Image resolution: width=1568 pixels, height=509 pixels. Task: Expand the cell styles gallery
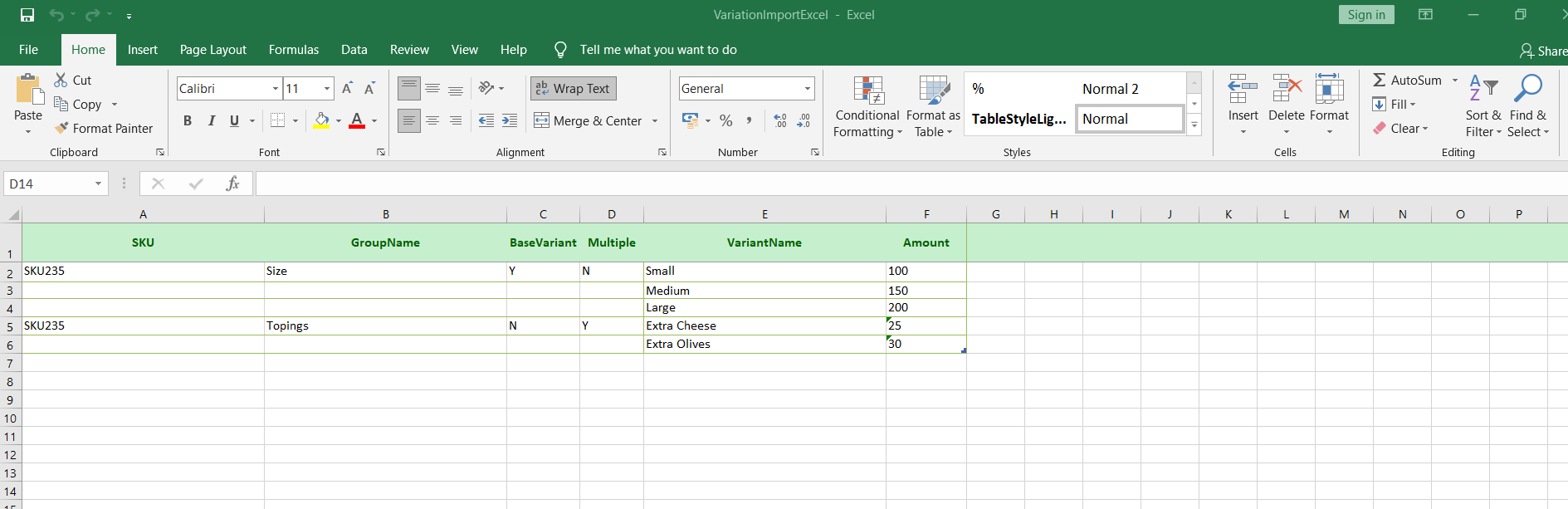(x=1194, y=125)
